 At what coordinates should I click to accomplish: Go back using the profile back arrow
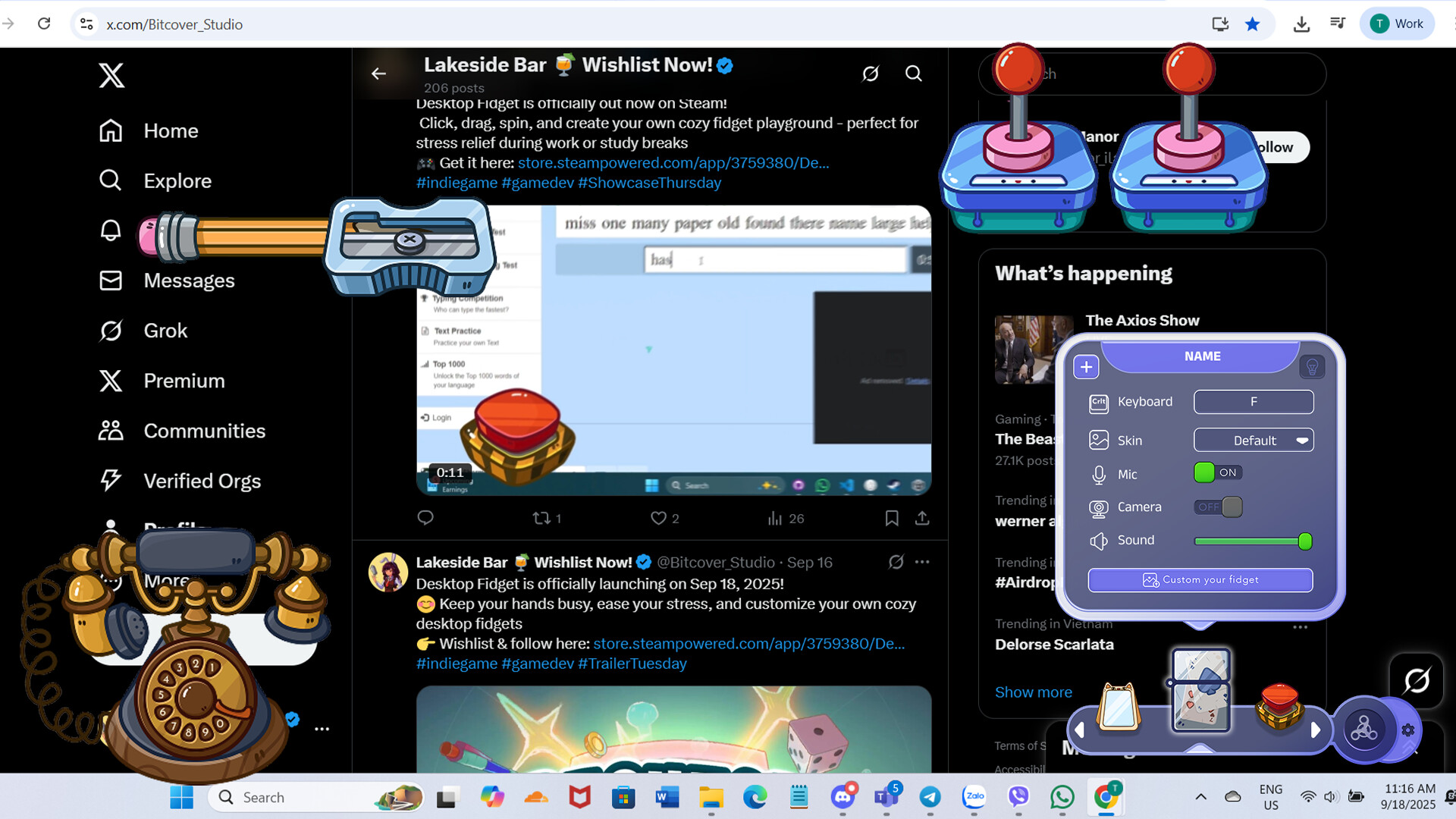(x=378, y=74)
